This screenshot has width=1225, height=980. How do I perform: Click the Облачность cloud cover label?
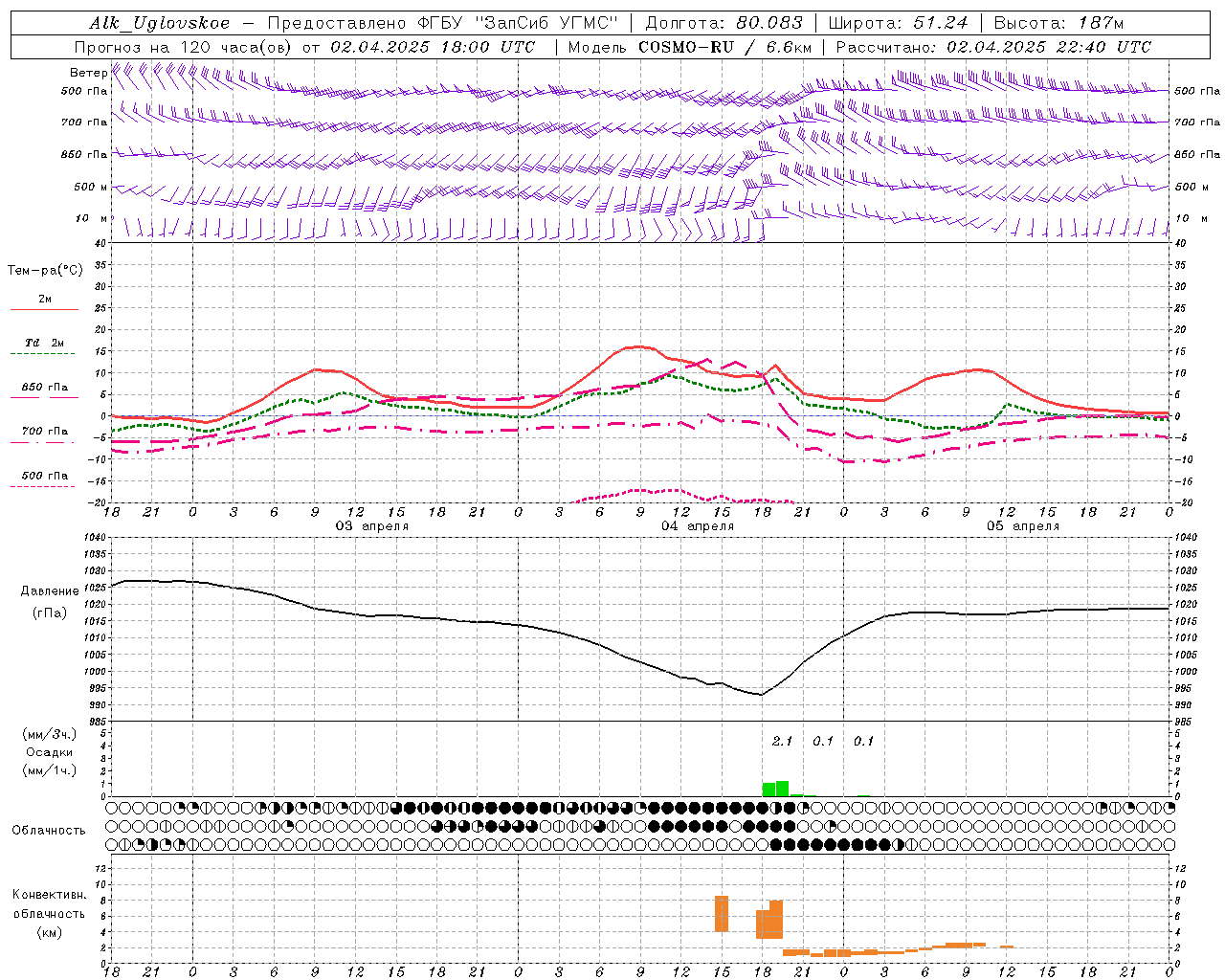click(49, 830)
